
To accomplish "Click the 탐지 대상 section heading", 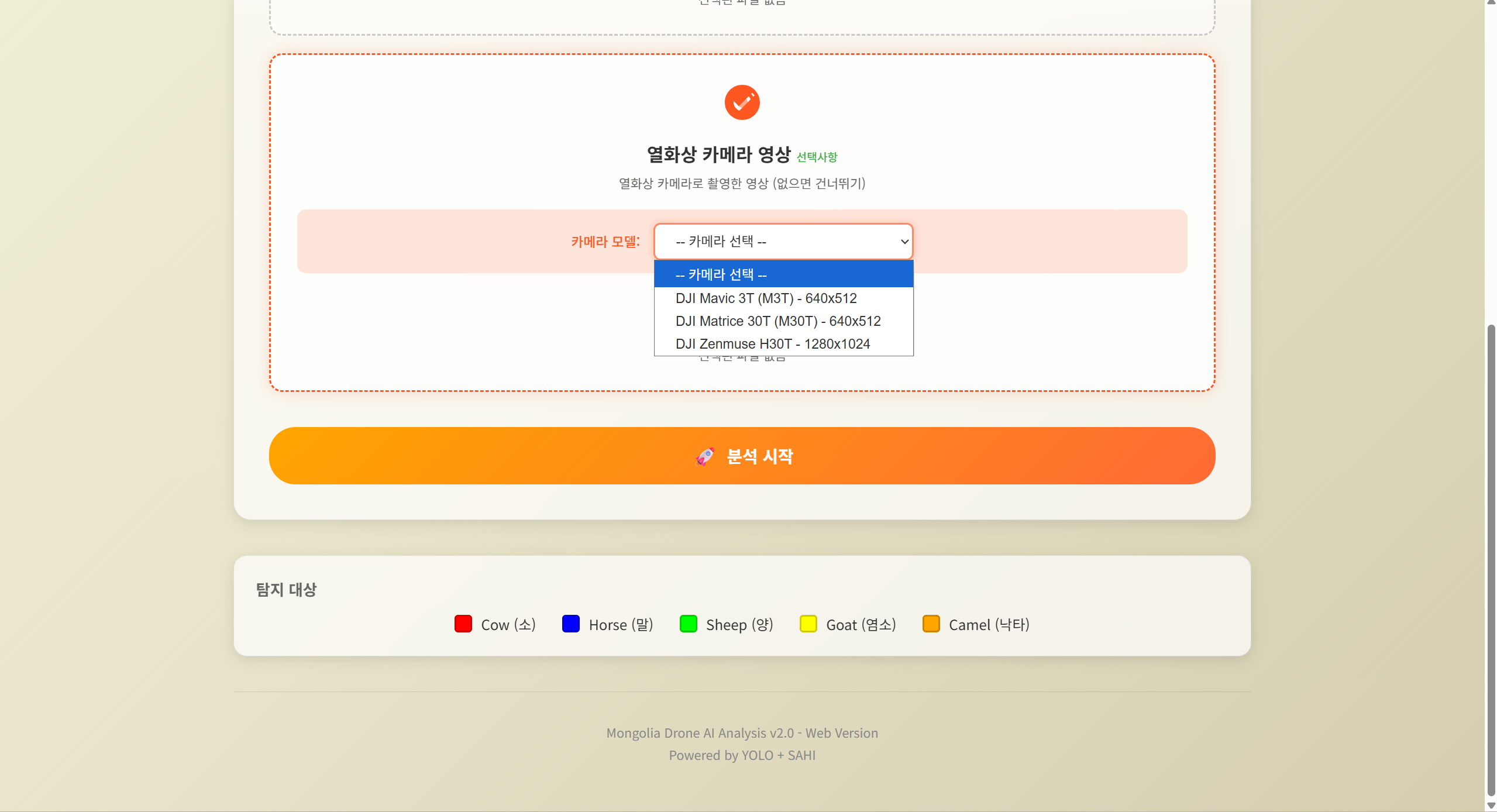I will point(286,590).
